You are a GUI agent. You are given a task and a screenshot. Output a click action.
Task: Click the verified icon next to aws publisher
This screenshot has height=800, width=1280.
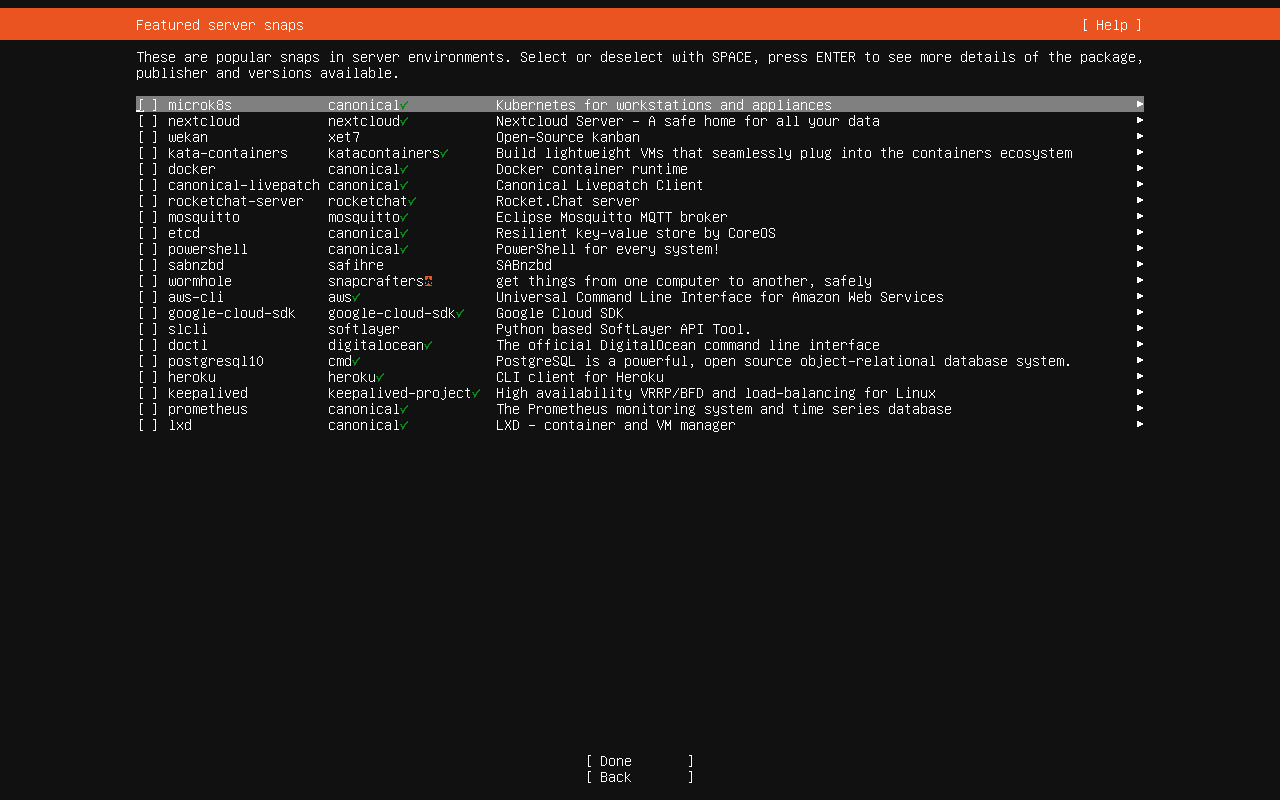355,297
